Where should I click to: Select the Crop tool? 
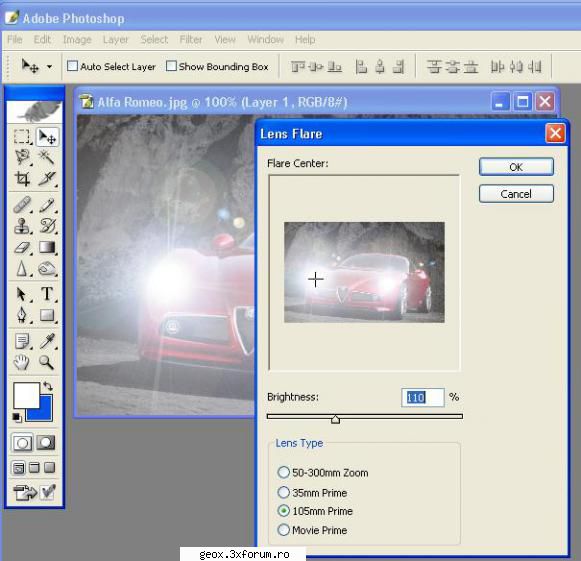coord(22,179)
